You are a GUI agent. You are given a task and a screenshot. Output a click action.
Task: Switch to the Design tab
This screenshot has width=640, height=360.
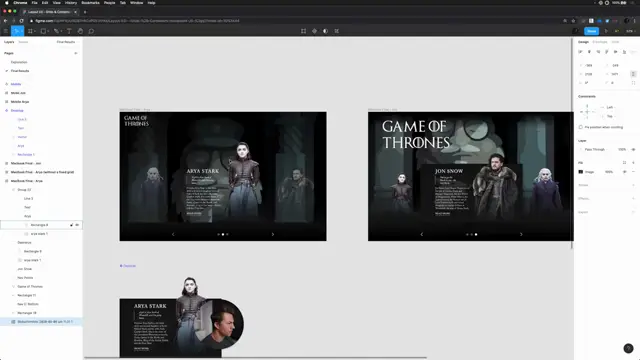(x=583, y=42)
